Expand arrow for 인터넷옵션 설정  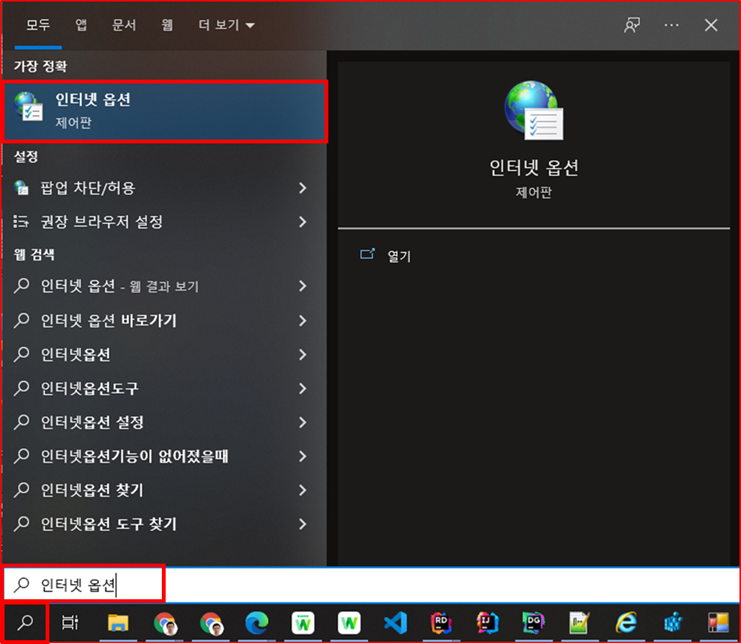(x=302, y=422)
